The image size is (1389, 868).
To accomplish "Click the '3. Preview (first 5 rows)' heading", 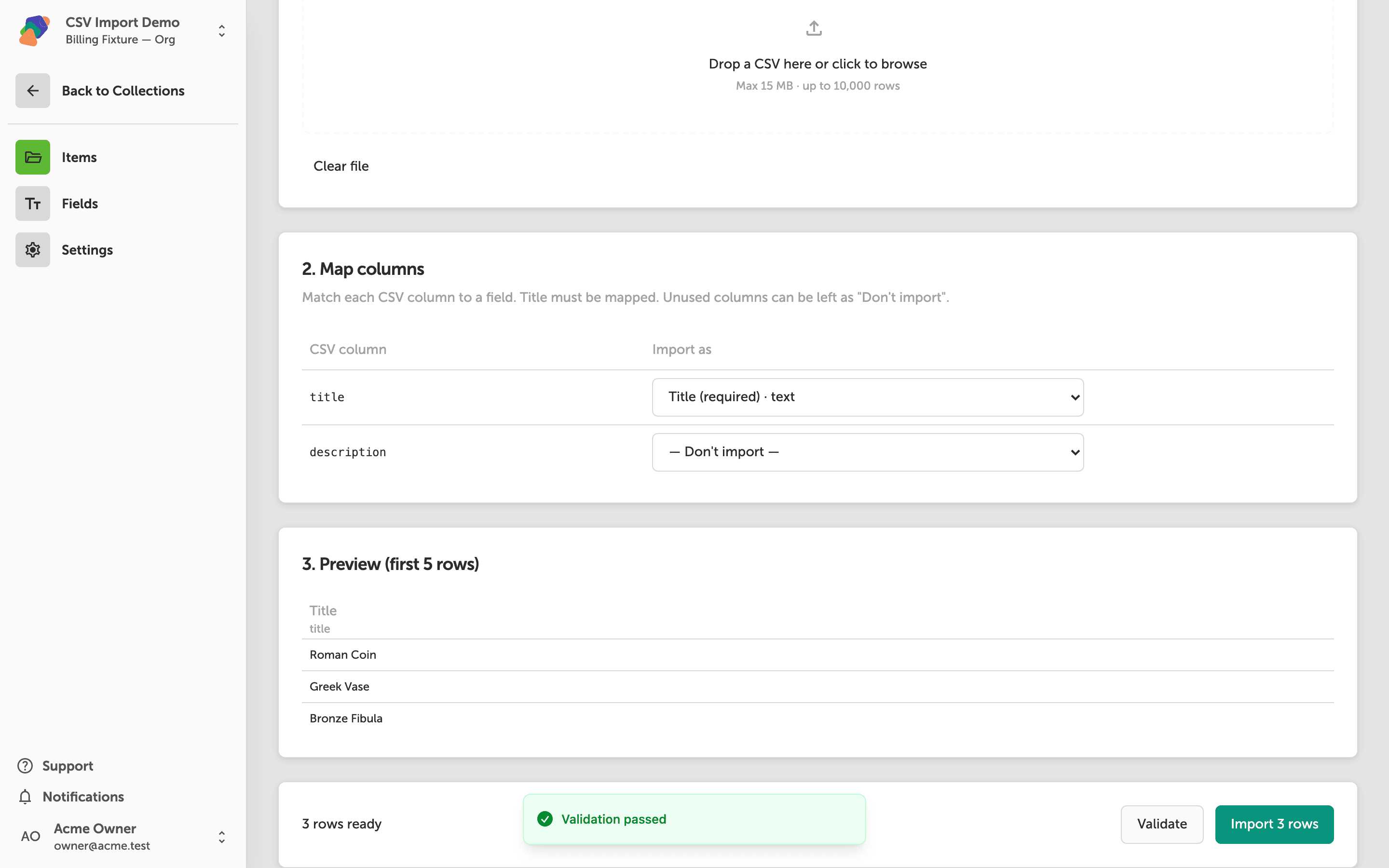I will tap(390, 564).
